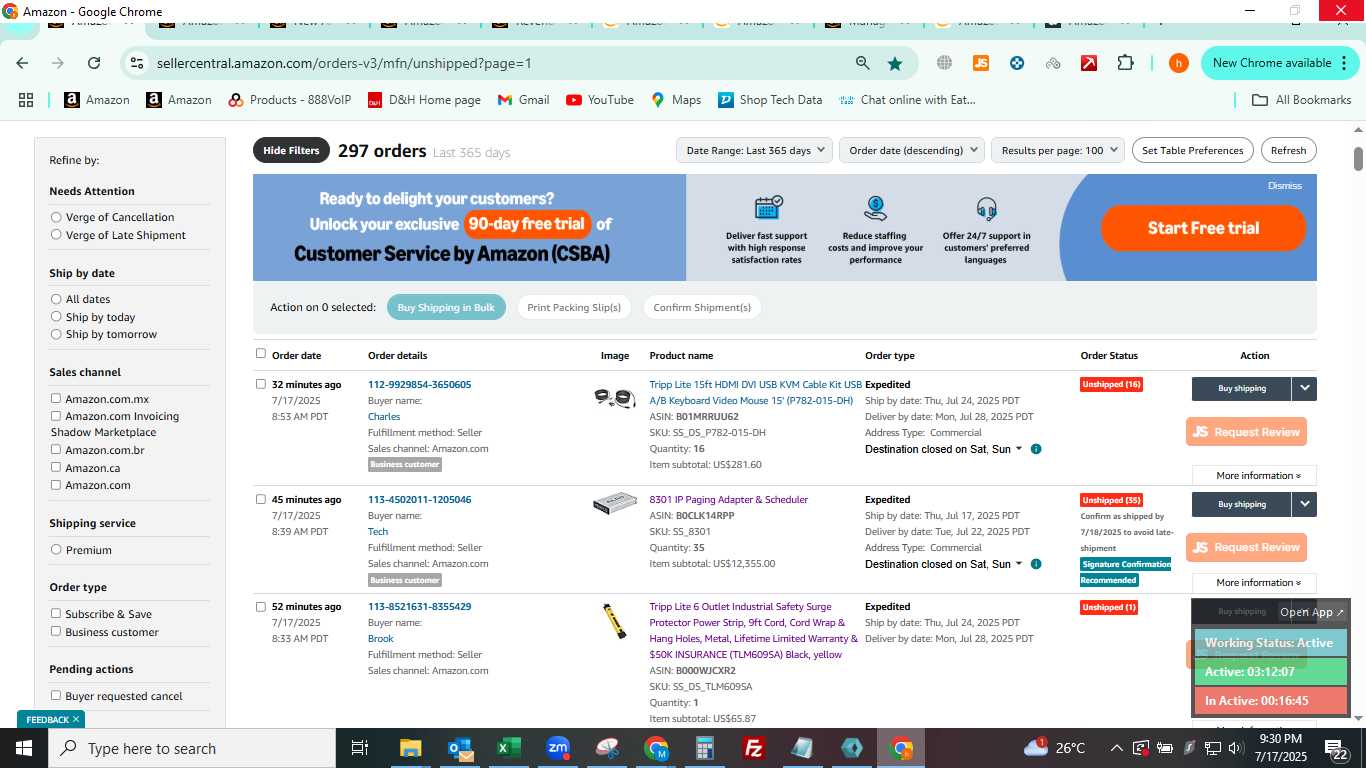Expand Buy shipping arrow for Tech order
This screenshot has height=768, width=1366.
tap(1304, 504)
